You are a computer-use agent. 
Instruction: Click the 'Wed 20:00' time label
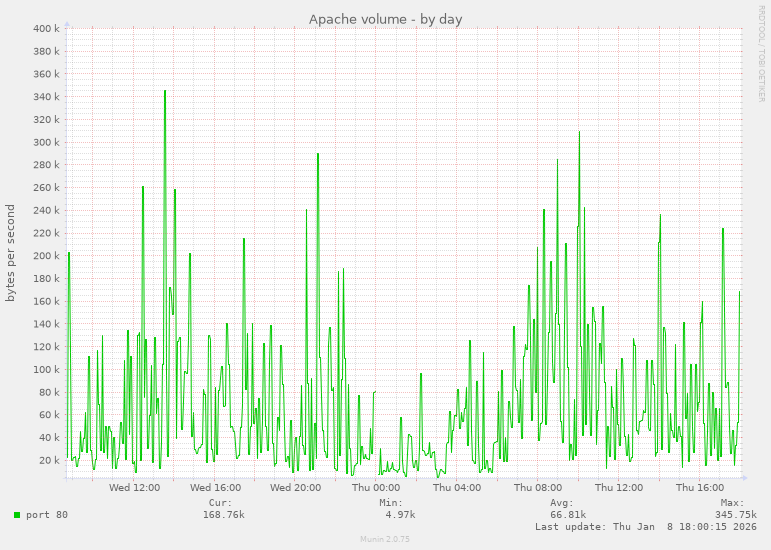(296, 488)
